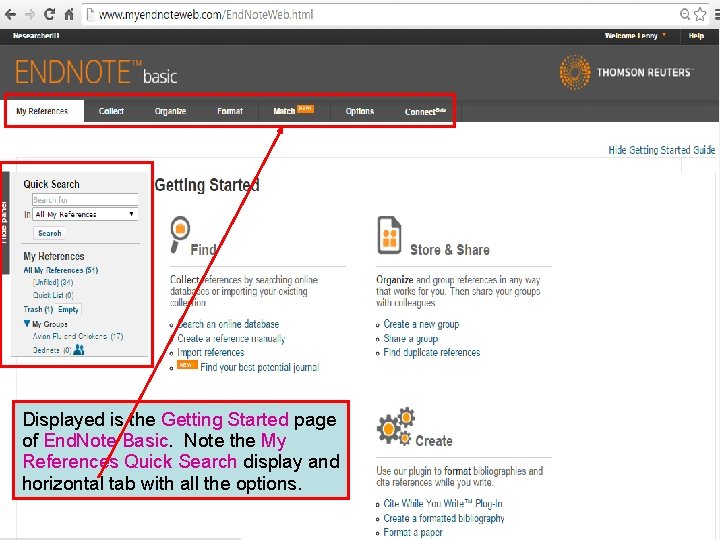Click the Getting Started heading

207,185
